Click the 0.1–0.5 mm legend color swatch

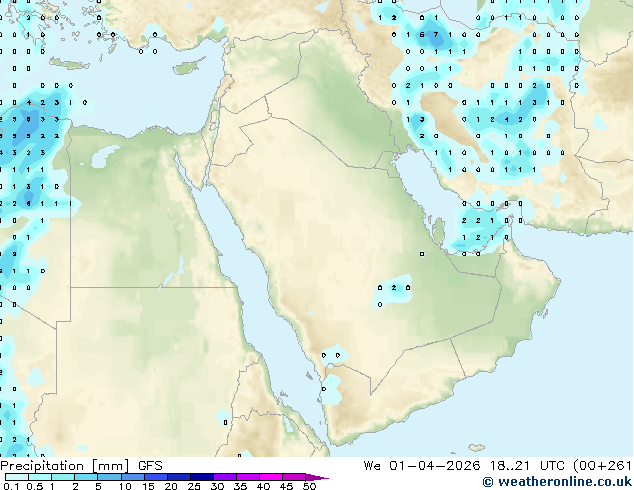coord(17,477)
